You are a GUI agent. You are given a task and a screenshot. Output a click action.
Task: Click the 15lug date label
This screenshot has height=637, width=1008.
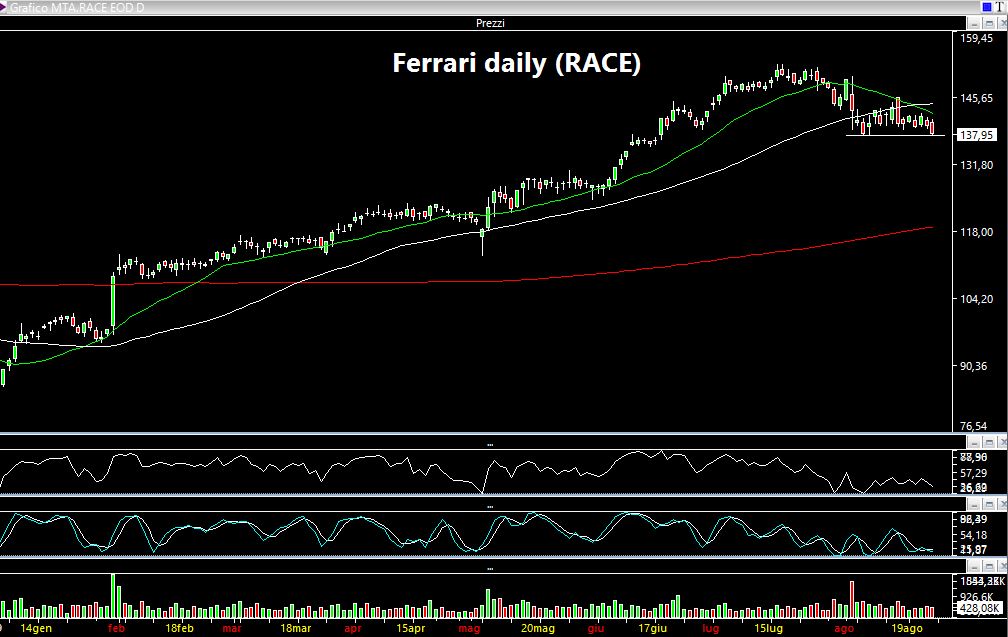[768, 628]
